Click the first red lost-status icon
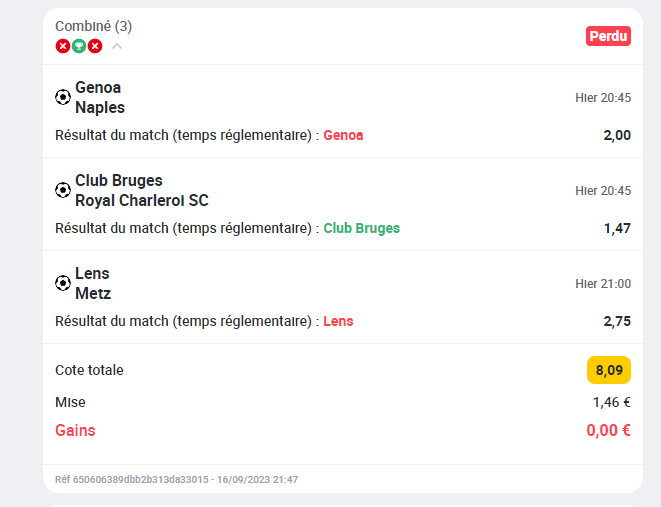This screenshot has height=507, width=661. (x=63, y=46)
